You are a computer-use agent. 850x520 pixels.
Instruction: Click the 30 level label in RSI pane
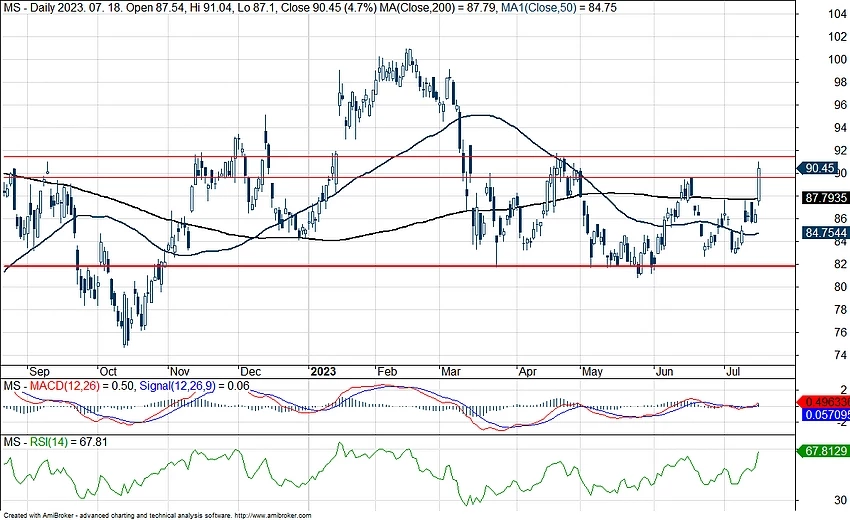[x=841, y=500]
